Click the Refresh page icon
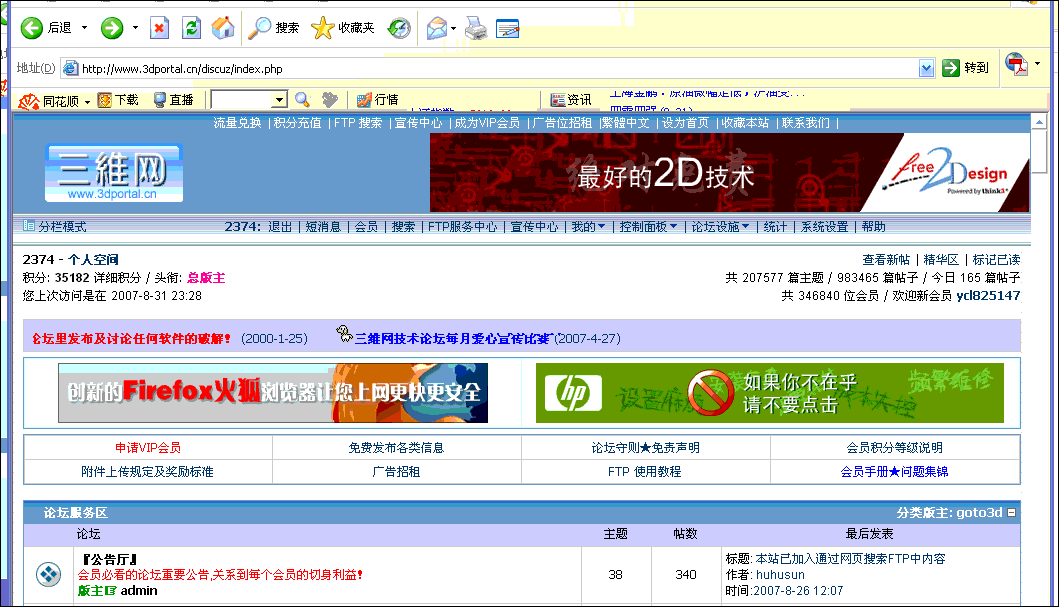Viewport: 1059px width, 607px height. tap(192, 28)
